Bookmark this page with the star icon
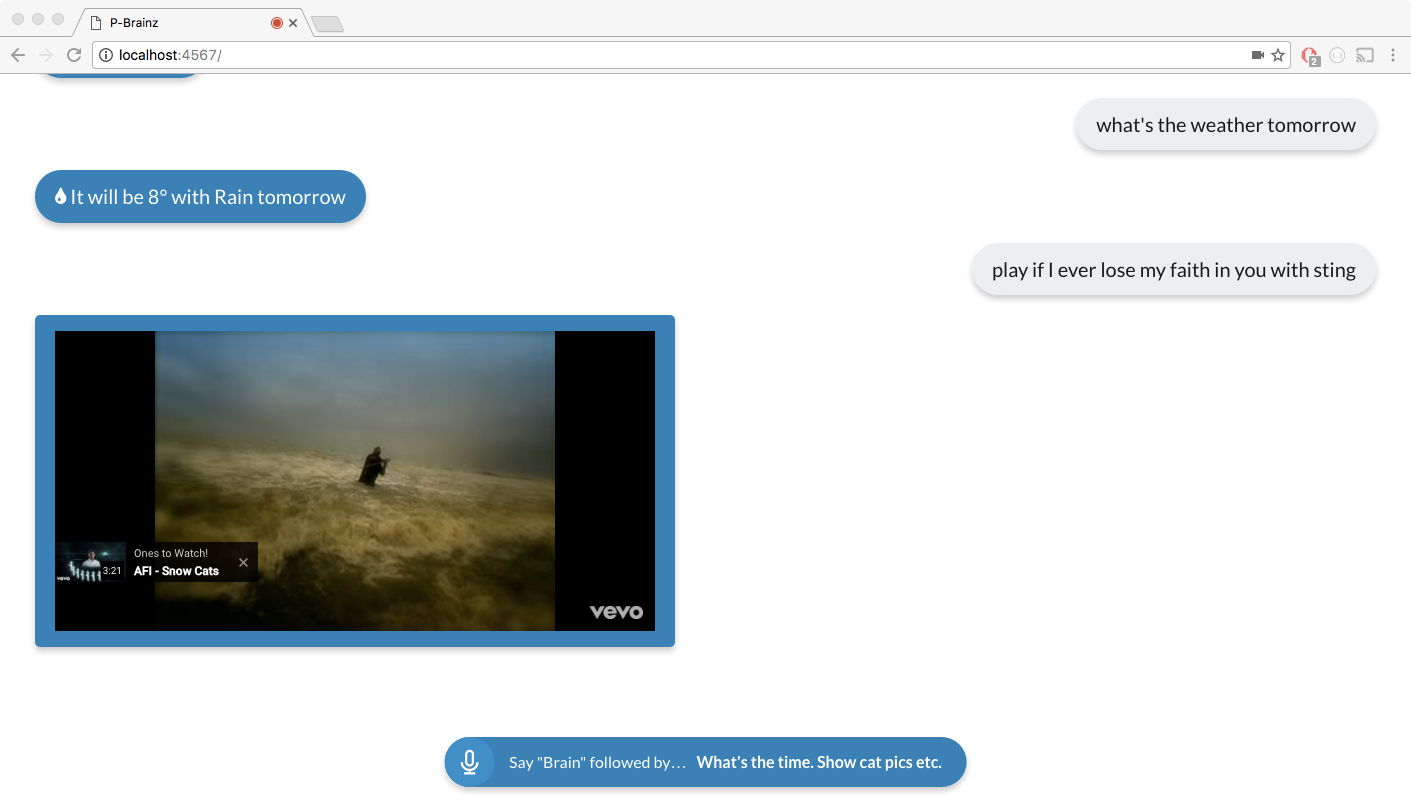Image resolution: width=1411 pixels, height=807 pixels. click(x=1278, y=55)
